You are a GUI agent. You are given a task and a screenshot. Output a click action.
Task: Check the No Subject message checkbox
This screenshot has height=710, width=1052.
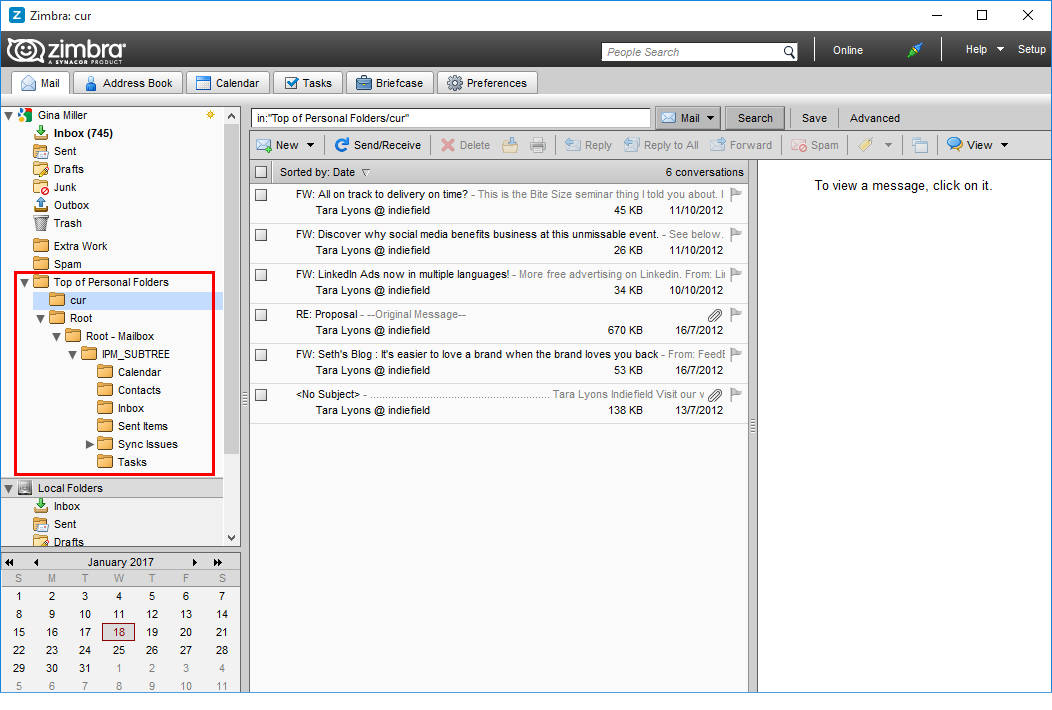(262, 395)
